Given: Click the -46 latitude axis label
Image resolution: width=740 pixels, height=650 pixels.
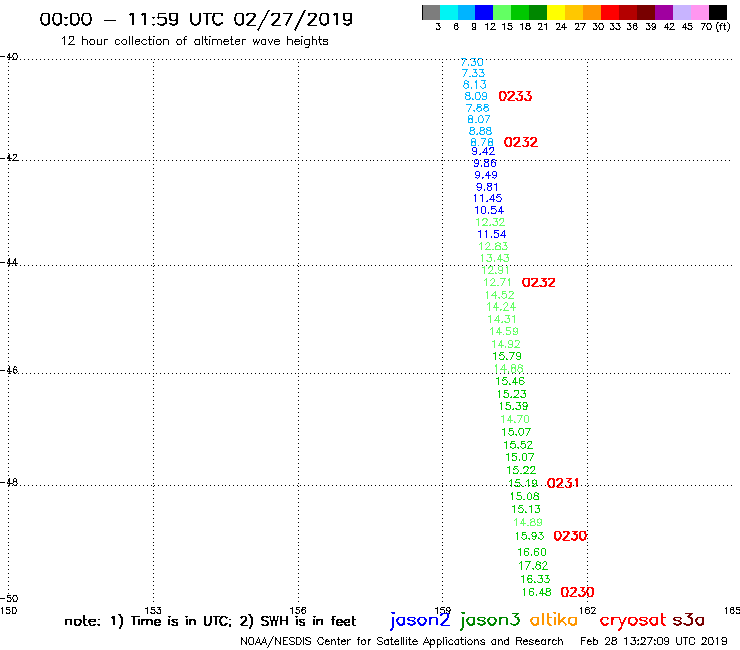Looking at the screenshot, I should tap(9, 370).
